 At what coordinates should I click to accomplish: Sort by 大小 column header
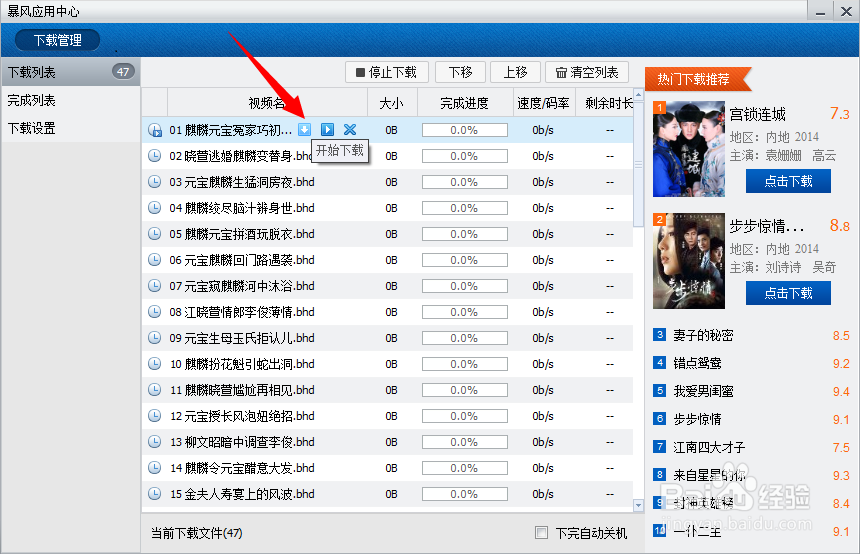tap(392, 103)
